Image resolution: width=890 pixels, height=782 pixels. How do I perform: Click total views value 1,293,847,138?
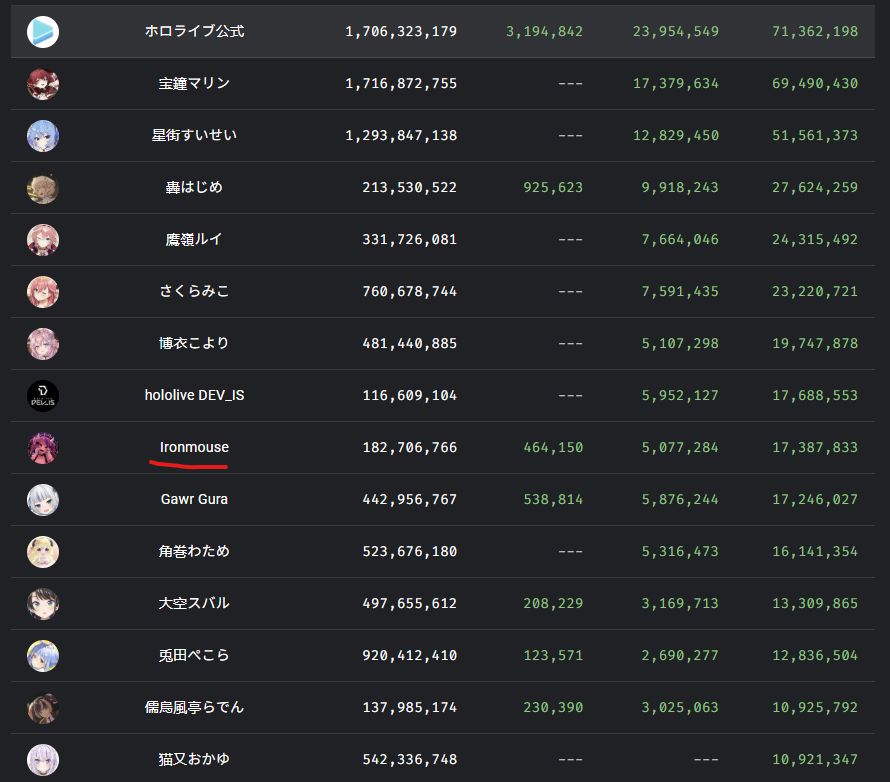(401, 136)
